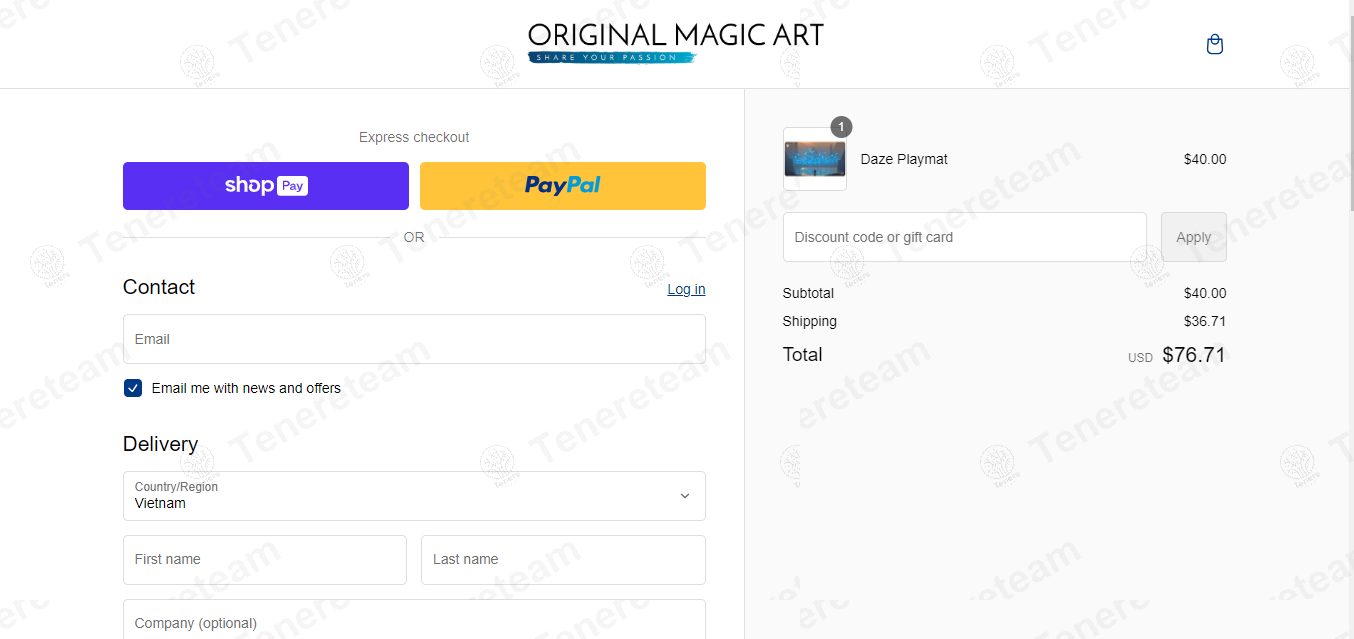Pay with Shop Pay express checkout
This screenshot has width=1354, height=639.
(266, 186)
